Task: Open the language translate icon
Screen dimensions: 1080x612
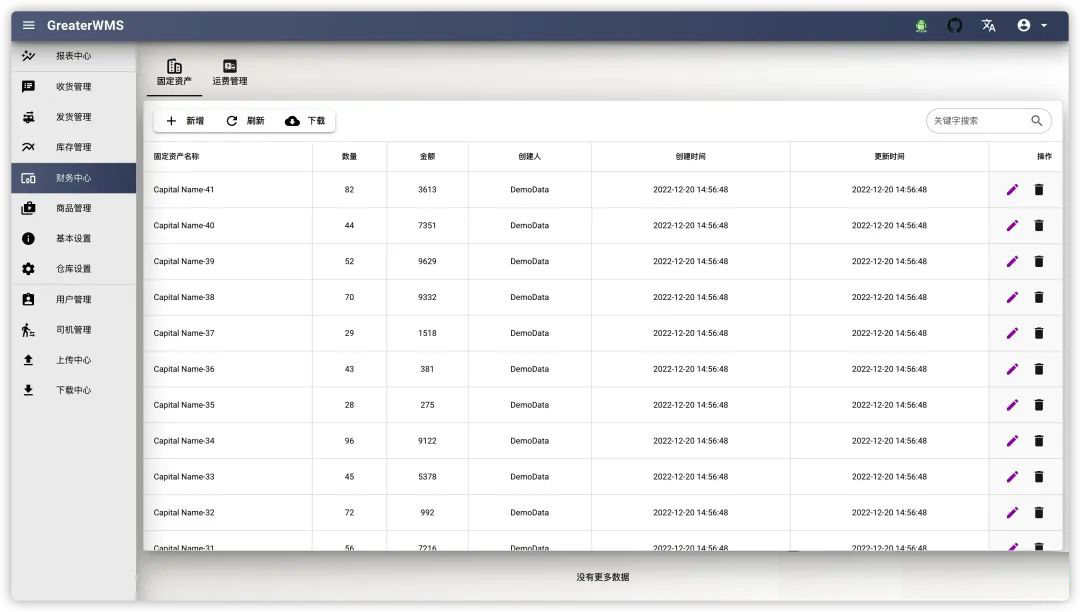Action: click(988, 25)
